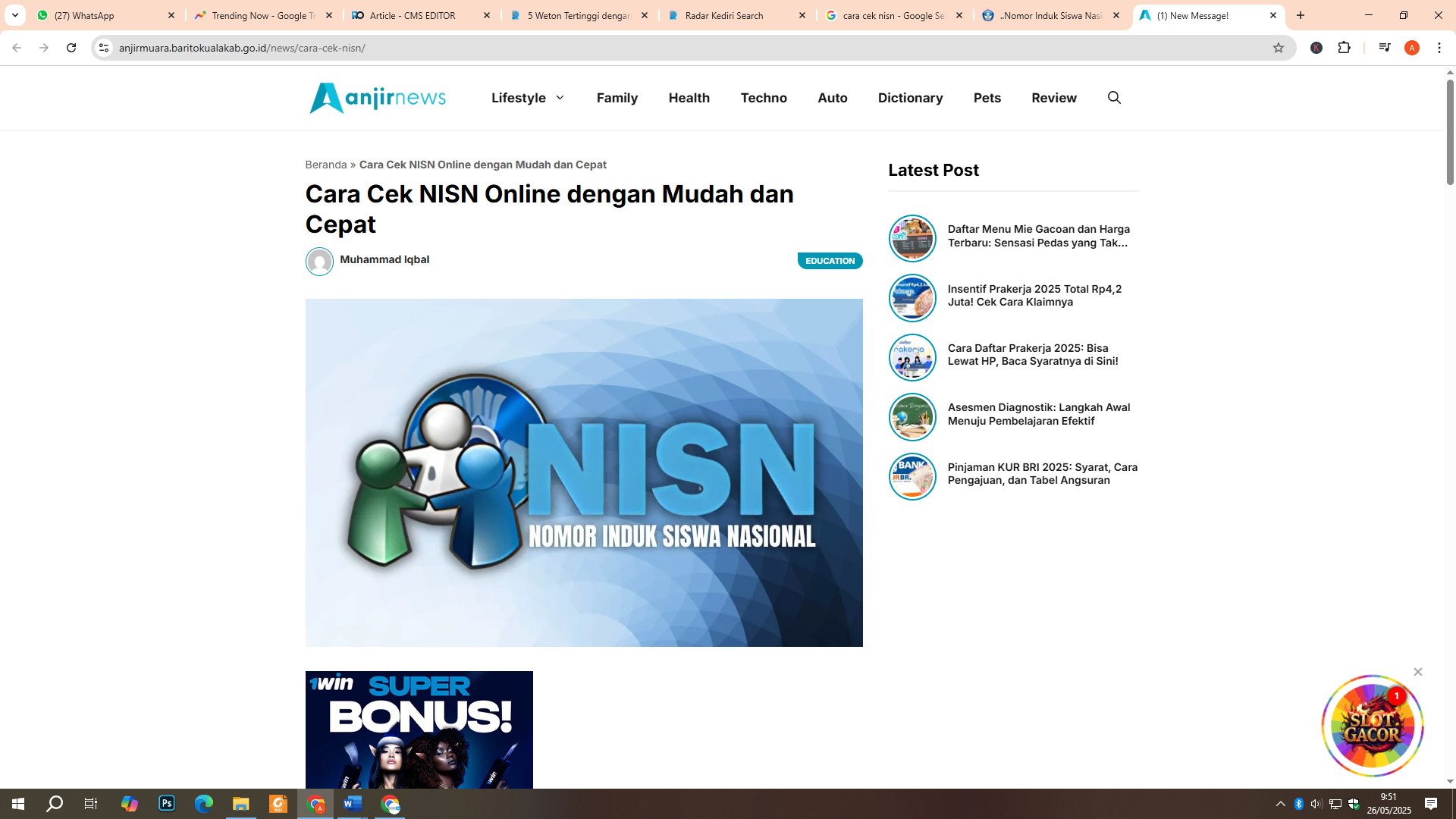Click the NISN featured article image
1456x819 pixels.
click(584, 472)
